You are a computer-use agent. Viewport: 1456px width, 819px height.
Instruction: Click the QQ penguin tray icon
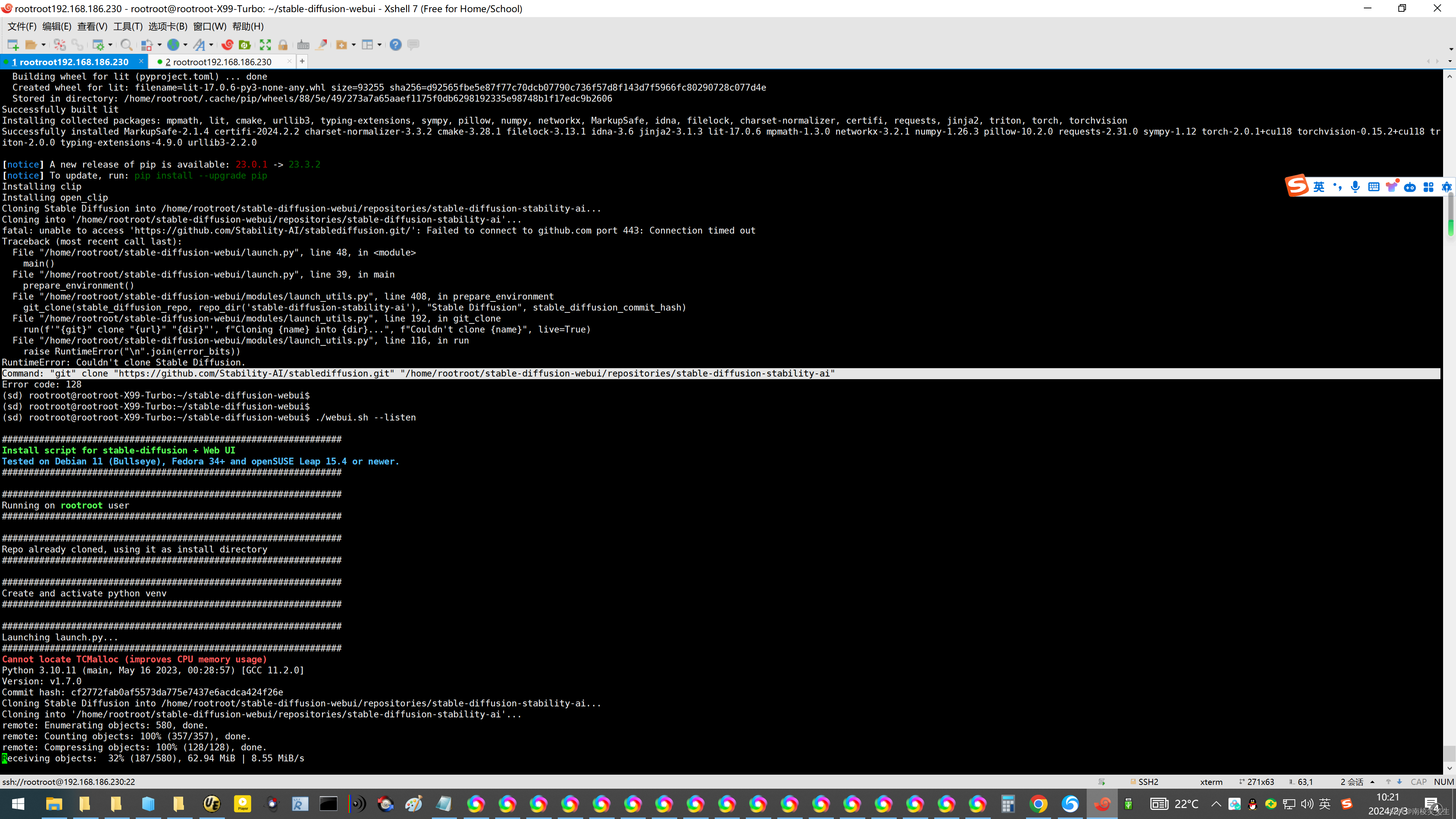point(1252,804)
